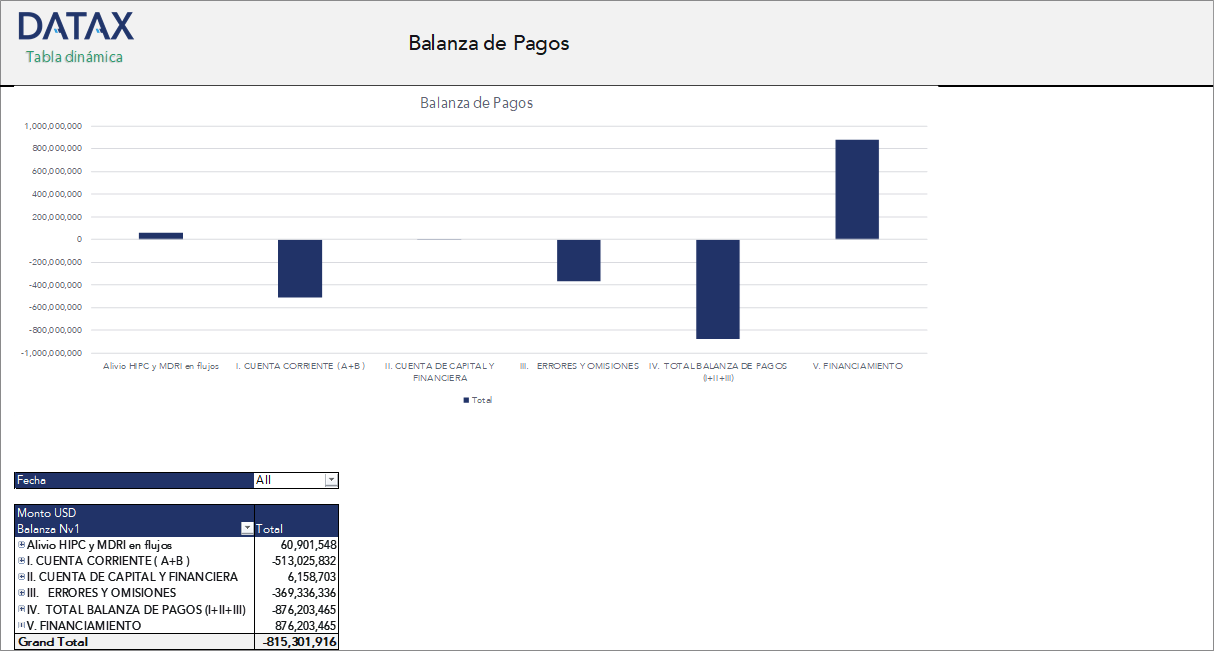Click the plus icon beside V. FINANCIAMIENTO

[x=21, y=625]
